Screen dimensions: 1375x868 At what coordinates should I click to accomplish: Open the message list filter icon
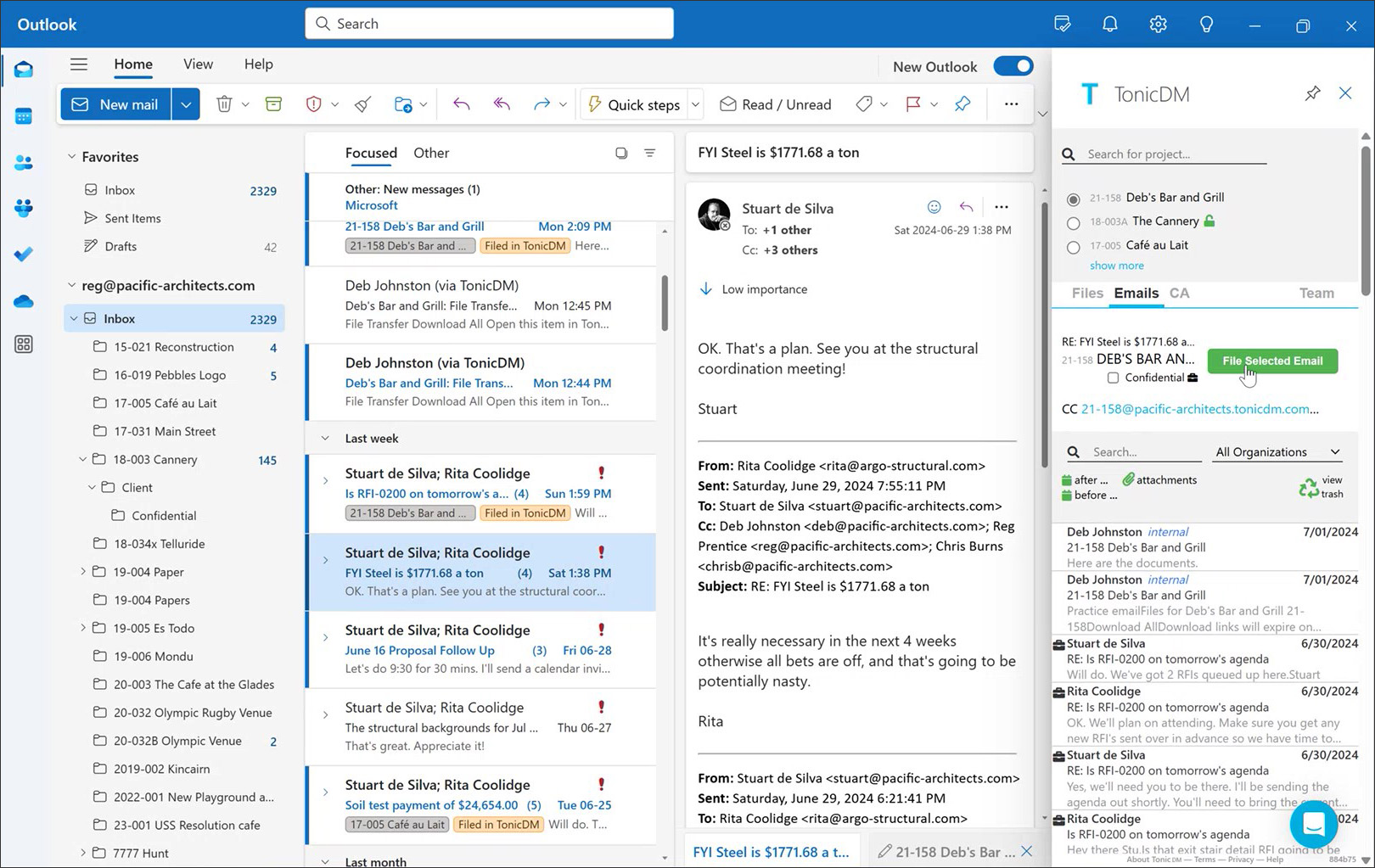pyautogui.click(x=649, y=153)
